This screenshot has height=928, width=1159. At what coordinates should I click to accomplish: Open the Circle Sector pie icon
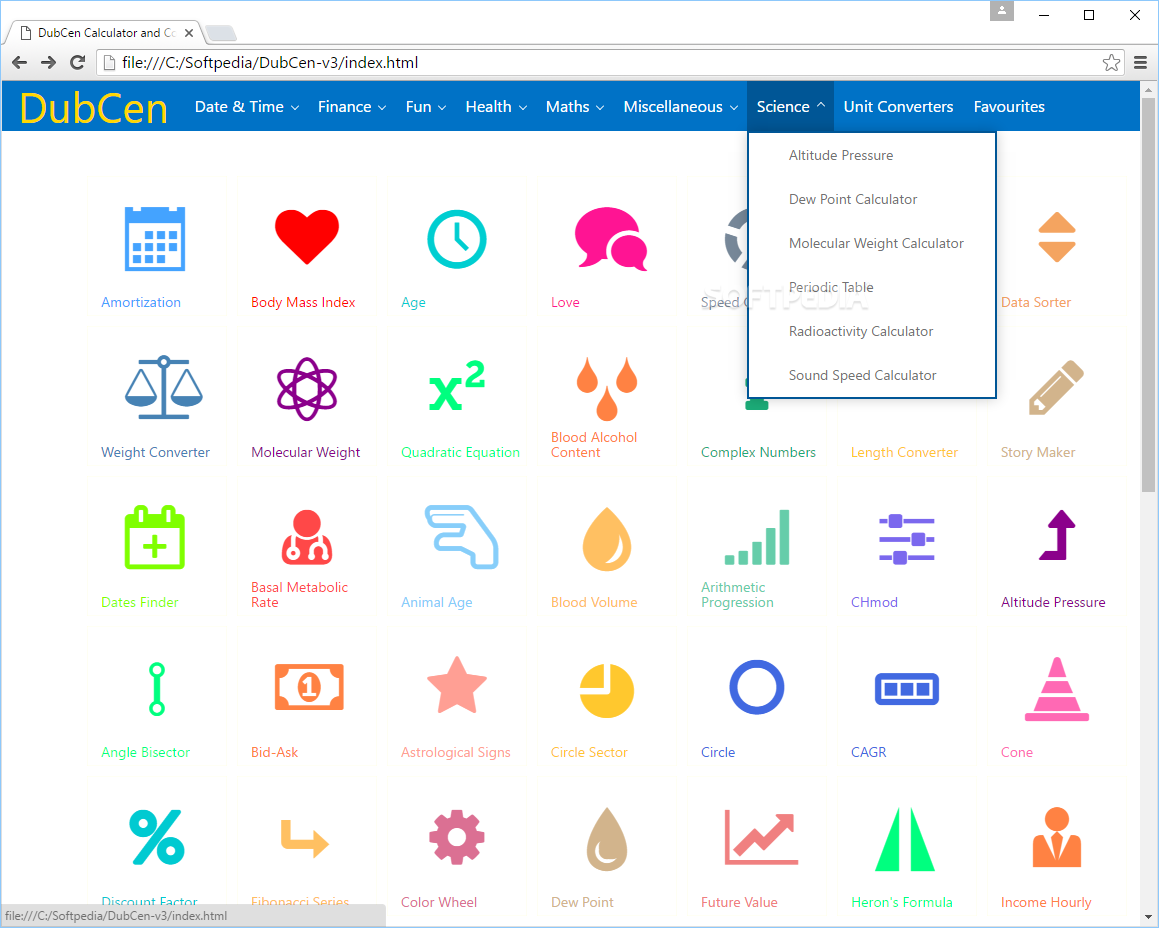[x=607, y=691]
